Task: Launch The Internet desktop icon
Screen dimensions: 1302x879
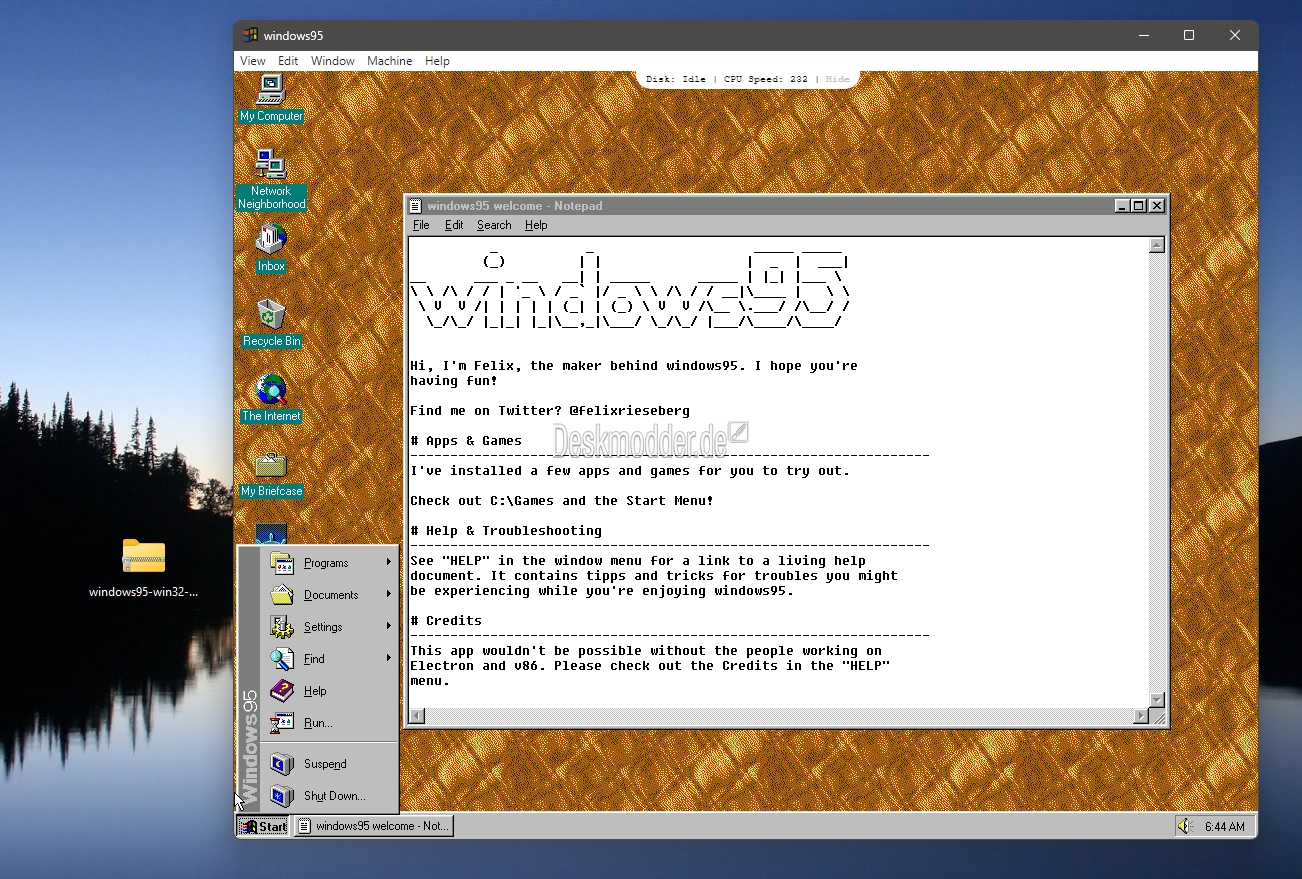Action: pos(271,398)
